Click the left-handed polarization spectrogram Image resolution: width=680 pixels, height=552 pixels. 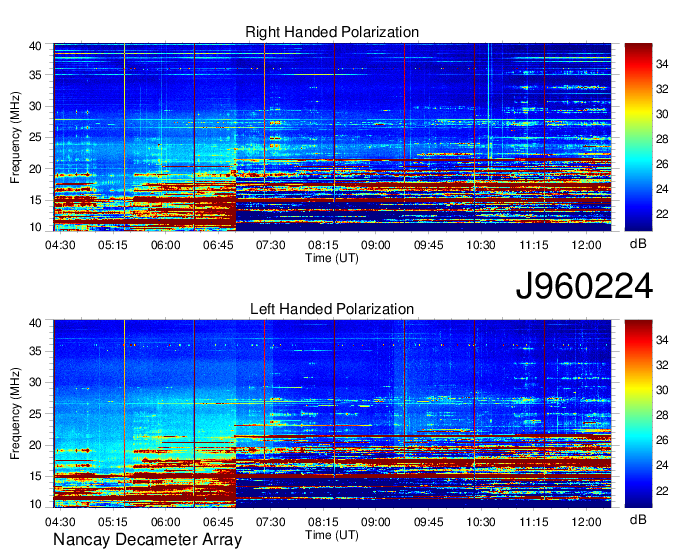tap(332, 414)
